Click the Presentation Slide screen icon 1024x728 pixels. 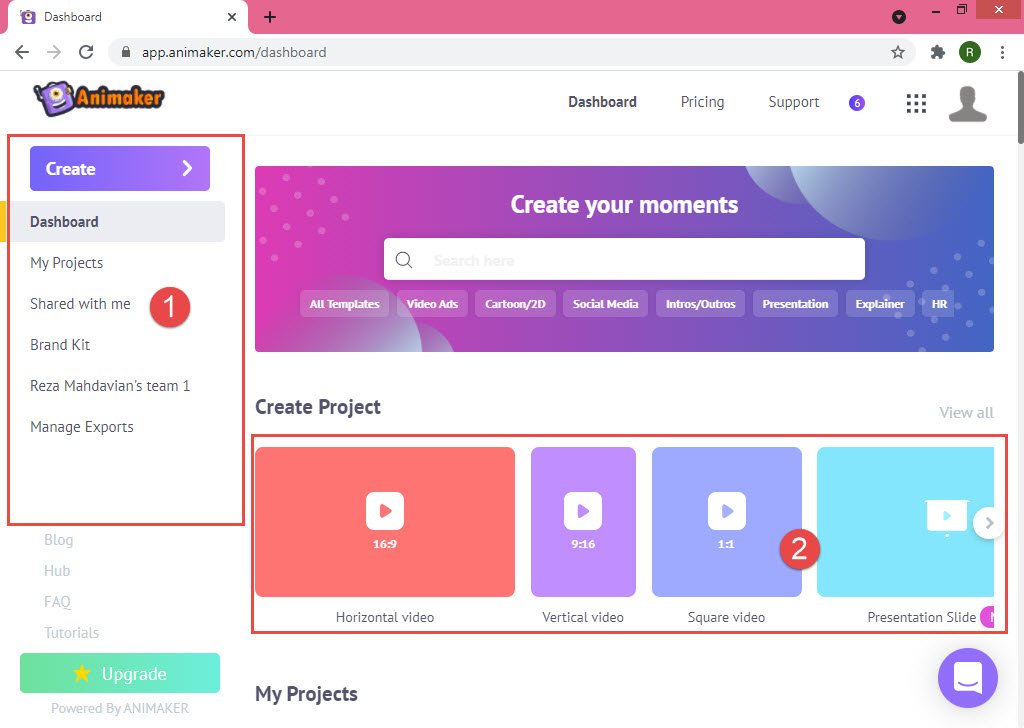tap(946, 517)
